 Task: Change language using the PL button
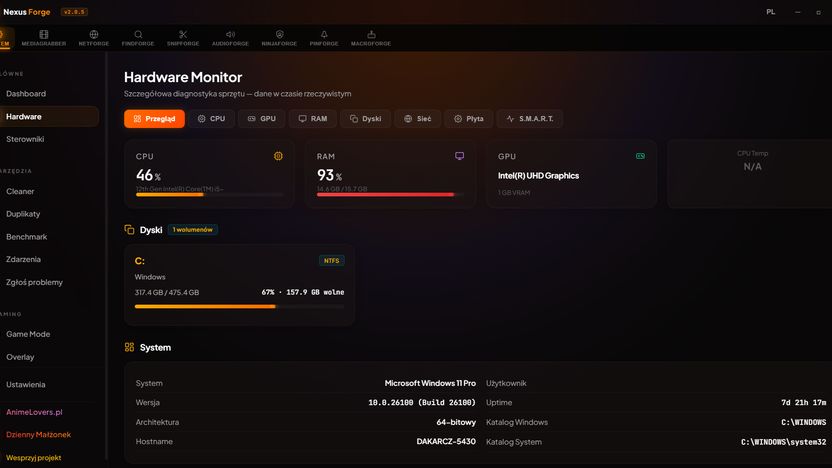770,12
